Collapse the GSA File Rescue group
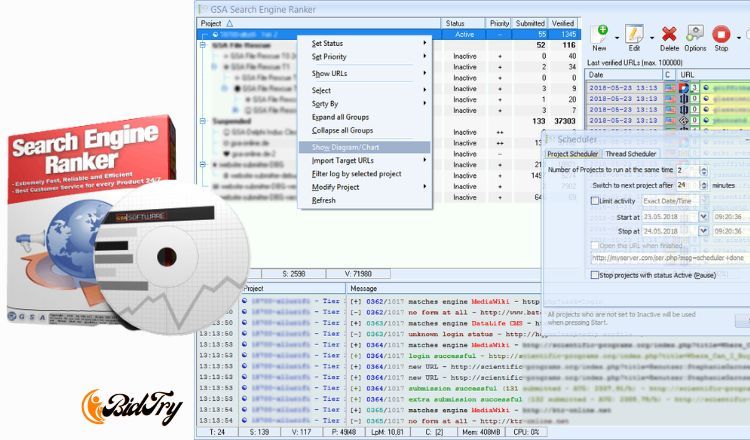Image resolution: width=750 pixels, height=440 pixels. pyautogui.click(x=204, y=45)
